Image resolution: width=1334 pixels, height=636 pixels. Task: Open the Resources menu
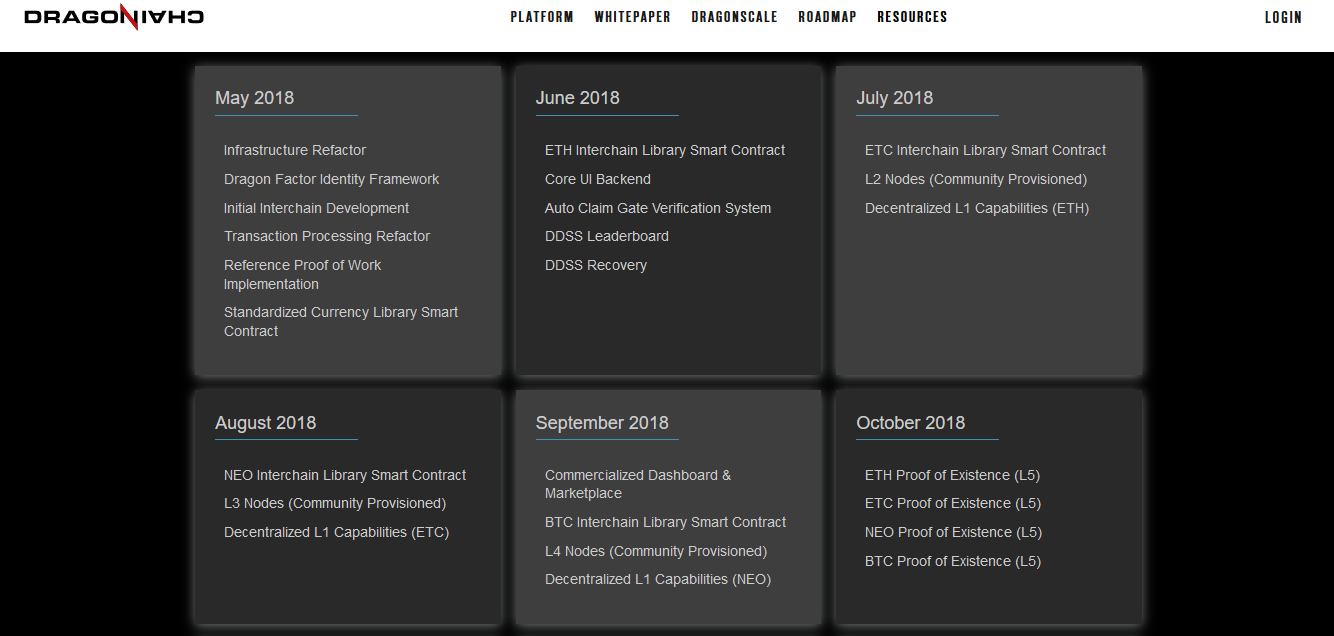point(912,17)
